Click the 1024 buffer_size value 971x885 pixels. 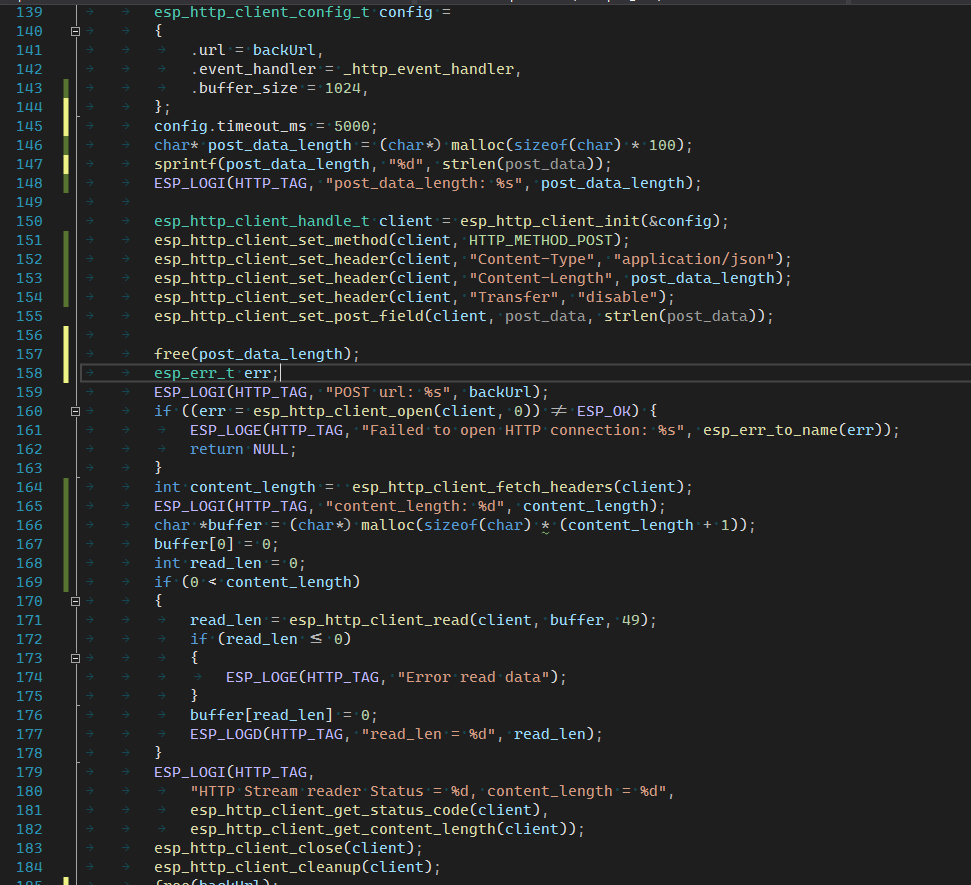click(343, 89)
